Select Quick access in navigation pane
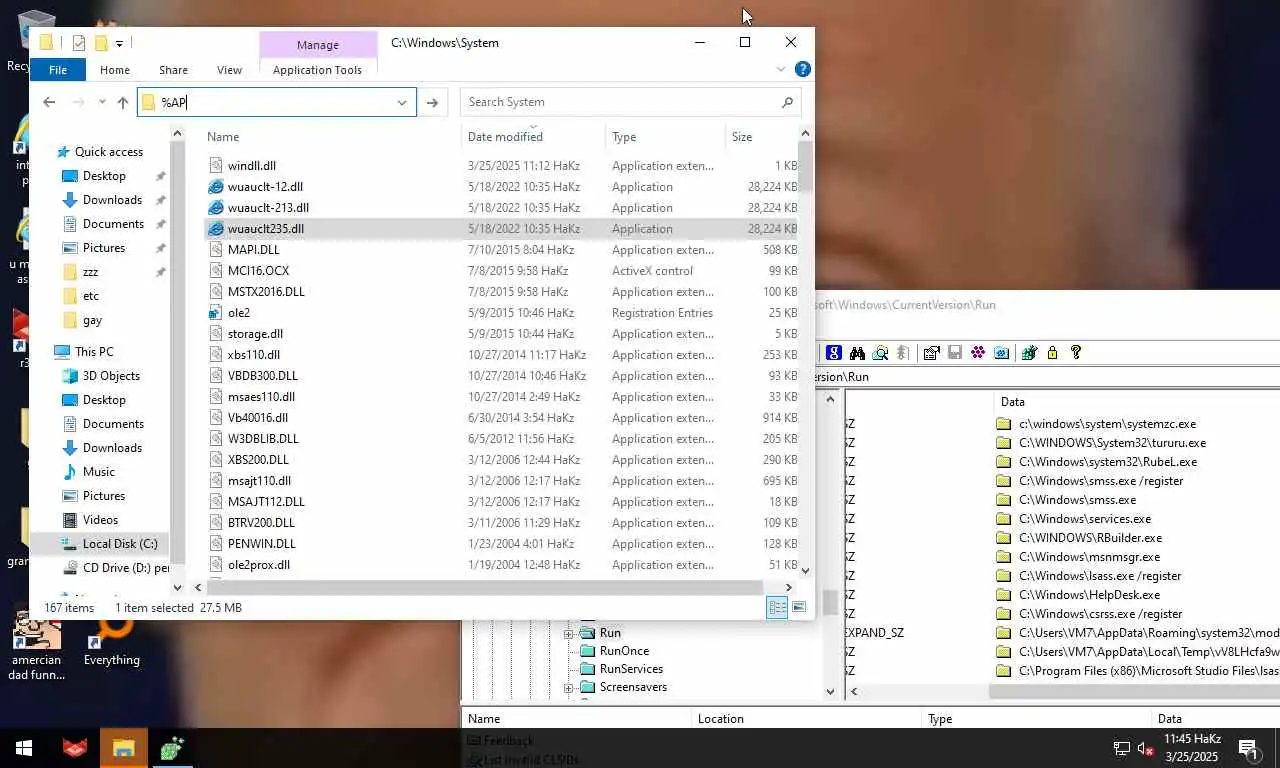 [108, 152]
